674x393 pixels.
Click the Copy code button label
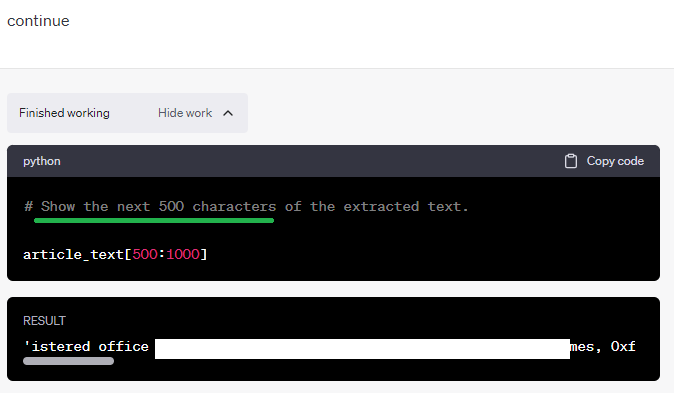tap(615, 161)
